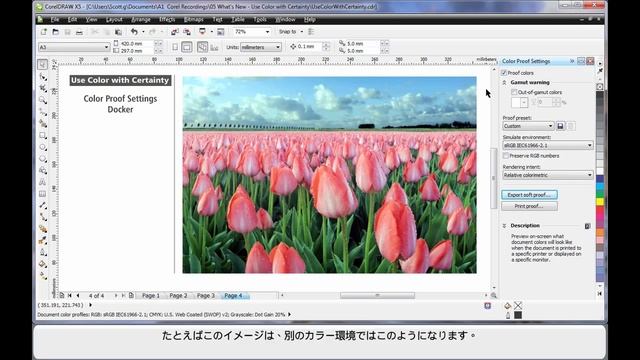The width and height of the screenshot is (640, 360).
Task: Click the Export soft proof button
Action: (529, 195)
